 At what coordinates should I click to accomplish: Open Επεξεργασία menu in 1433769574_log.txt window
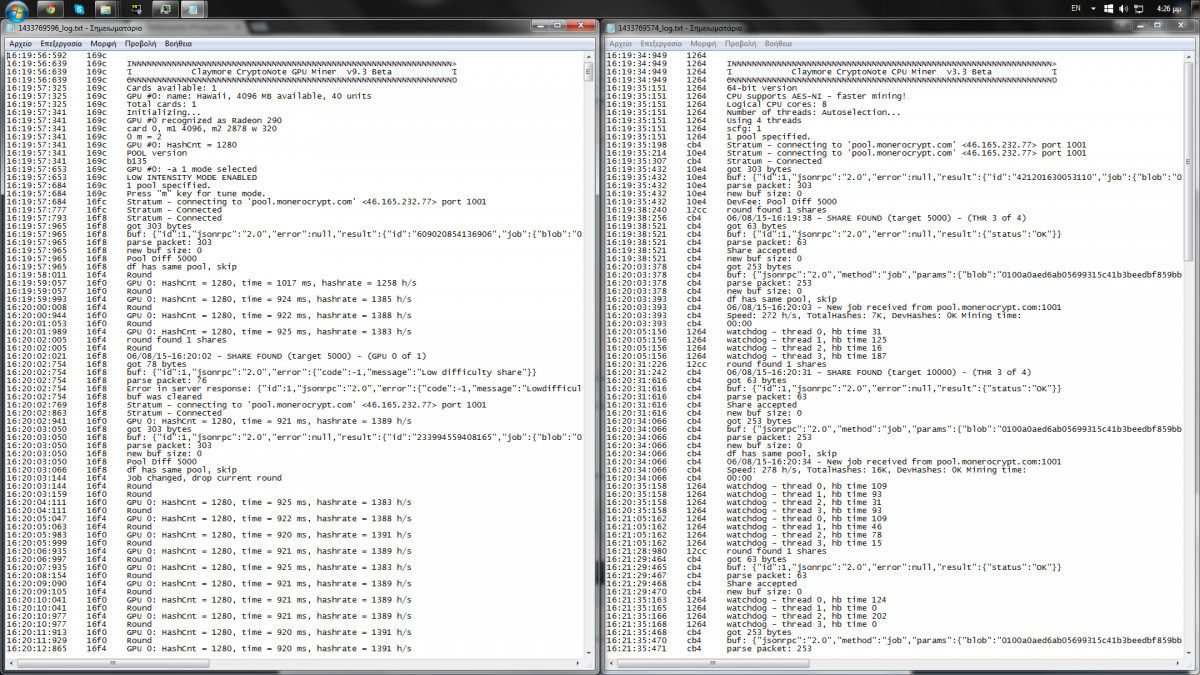[x=661, y=44]
